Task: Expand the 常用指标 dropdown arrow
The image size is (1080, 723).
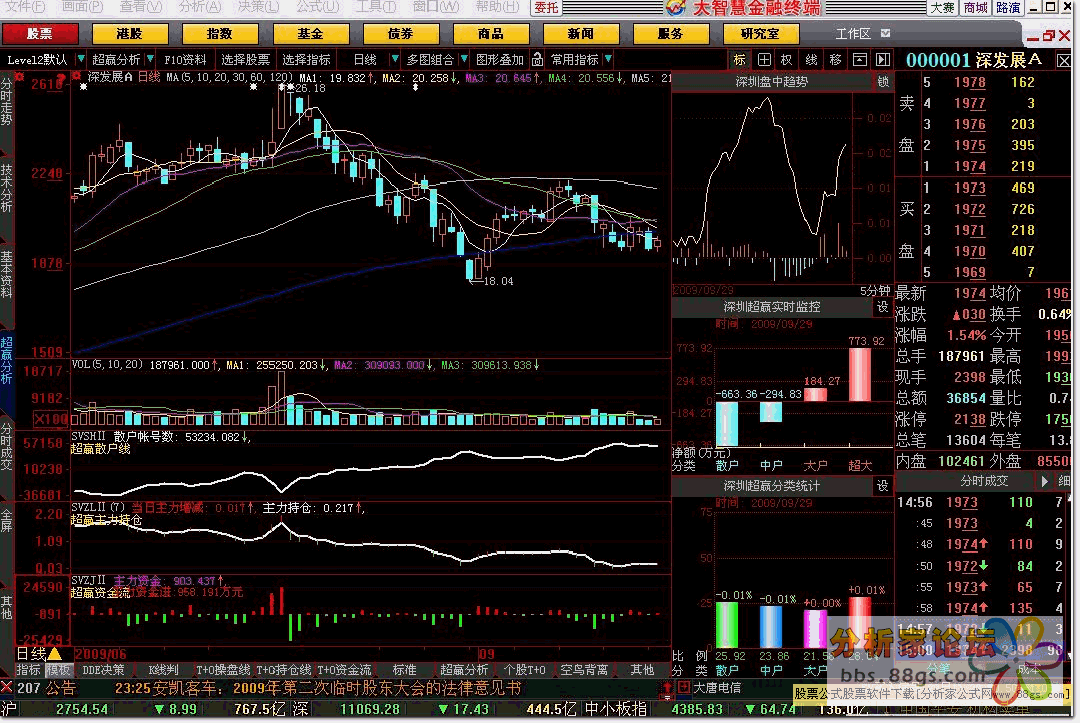Action: click(608, 59)
